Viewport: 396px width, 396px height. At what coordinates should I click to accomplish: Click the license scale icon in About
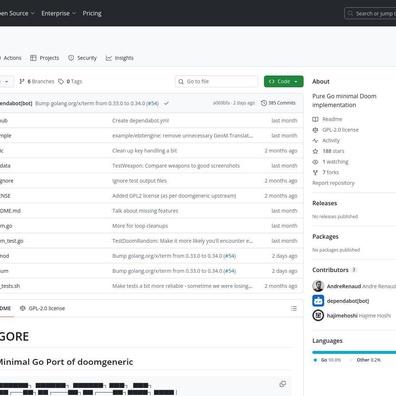(315, 130)
